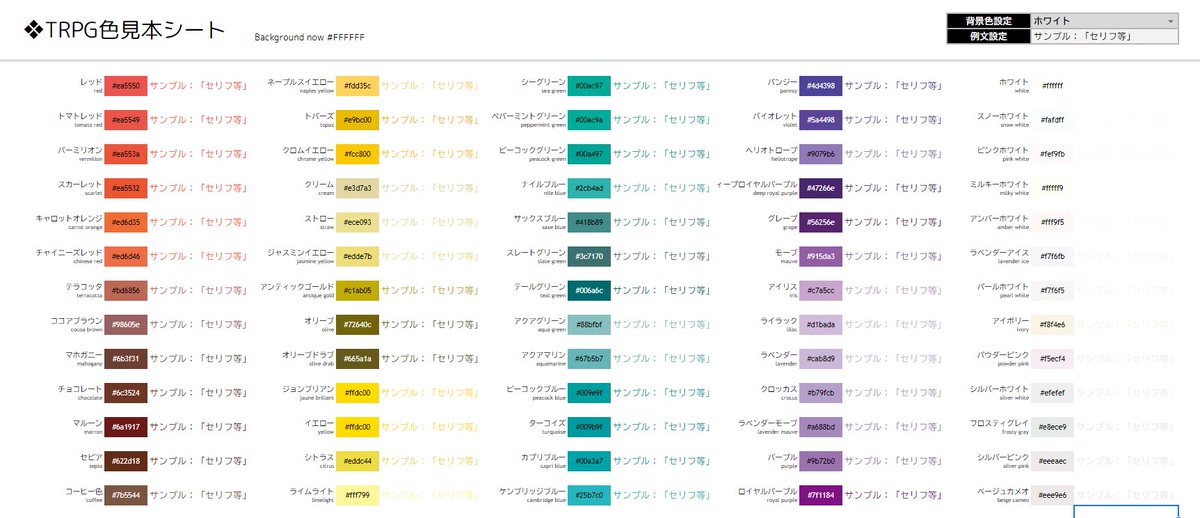Pick the シトラス #eddc44 swatch

[x=358, y=460]
